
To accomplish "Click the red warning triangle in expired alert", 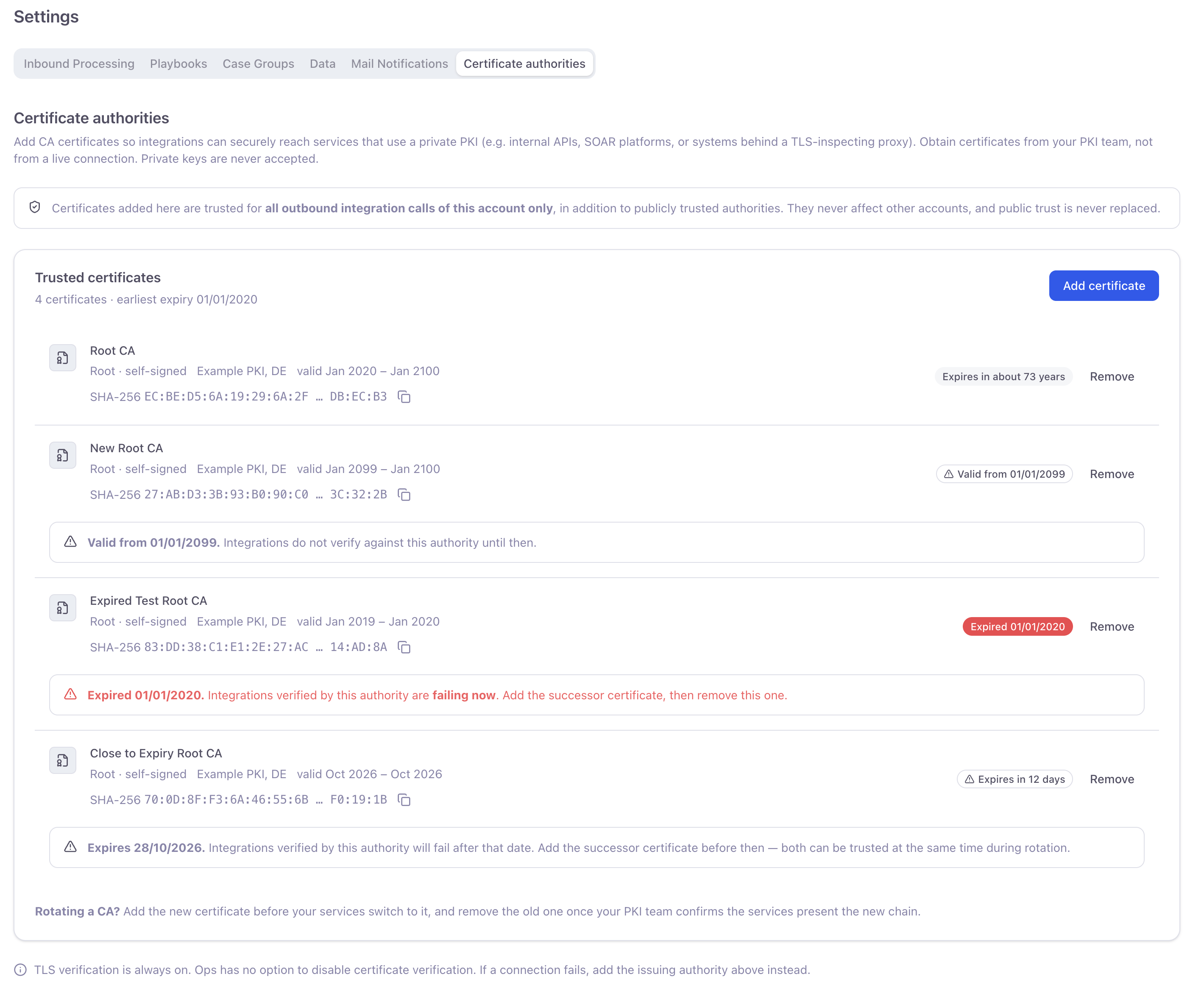I will coord(70,695).
